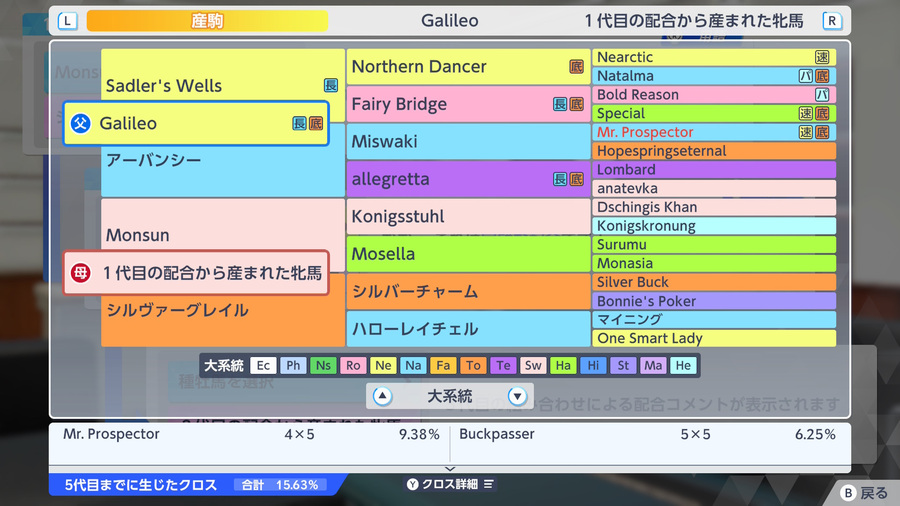
Task: Click the Te lineage color swatch
Action: click(x=503, y=365)
